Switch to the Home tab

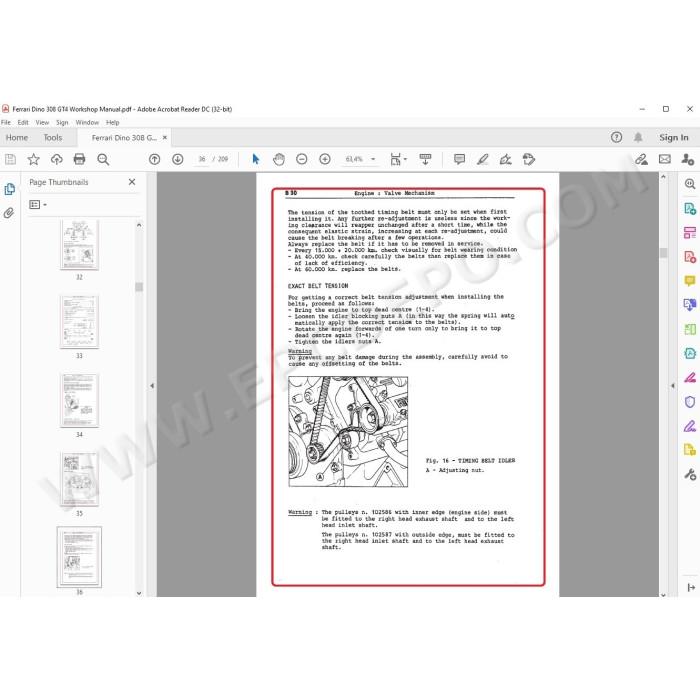(x=17, y=138)
